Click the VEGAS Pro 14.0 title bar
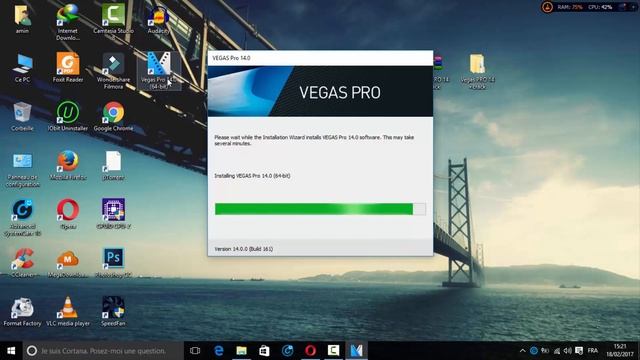Screen dimensions: 640x360 (320, 58)
